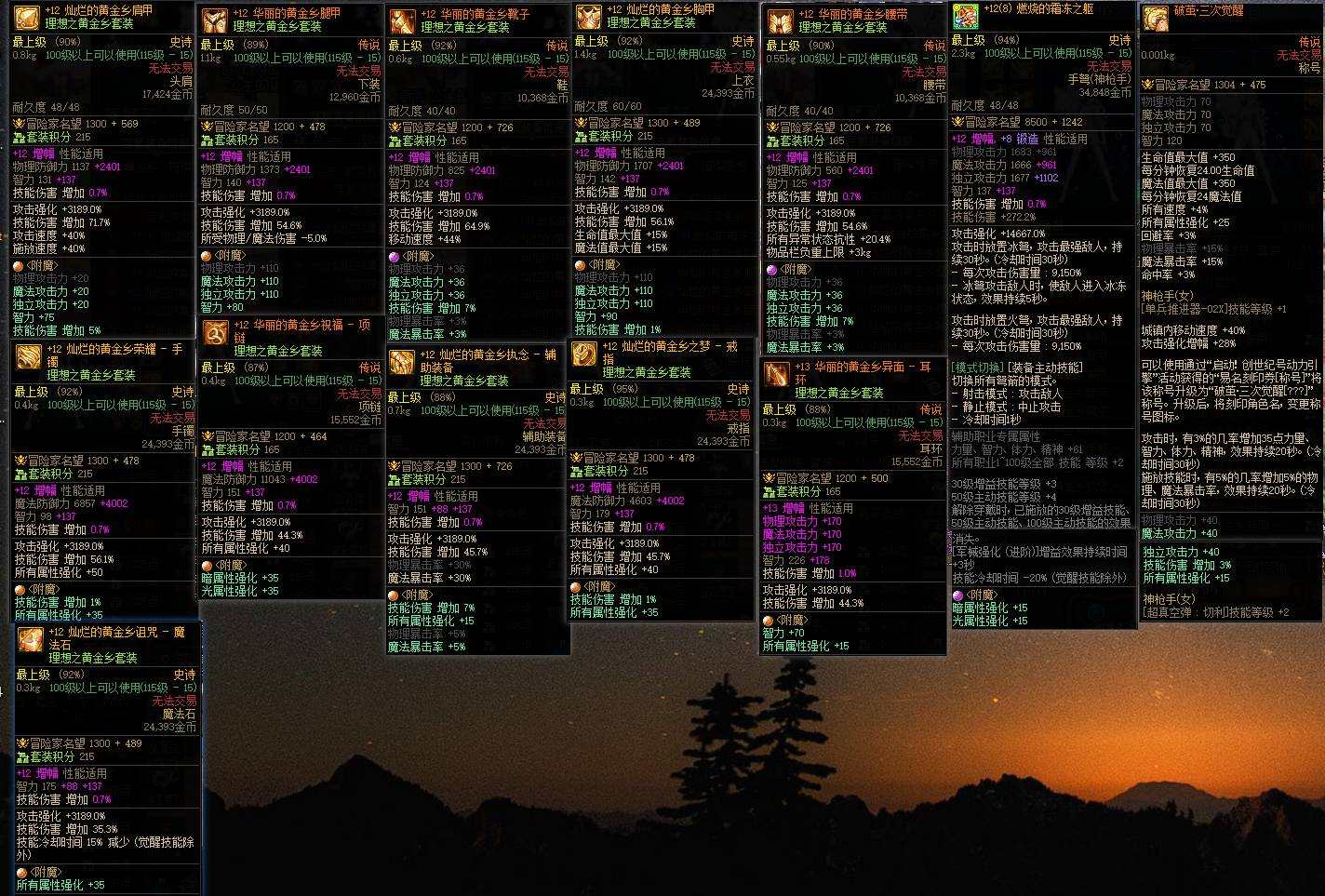Click the 华丽的黄金乡腿甲 item icon
1325x896 pixels.
214,20
